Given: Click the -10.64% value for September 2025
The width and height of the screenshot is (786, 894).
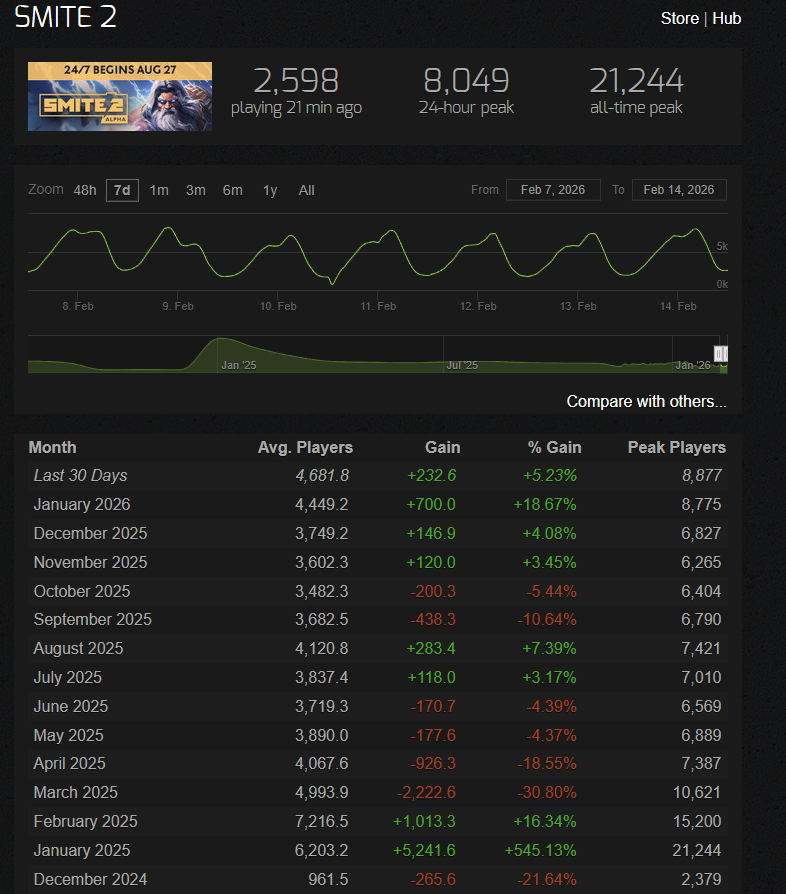Looking at the screenshot, I should click(547, 619).
